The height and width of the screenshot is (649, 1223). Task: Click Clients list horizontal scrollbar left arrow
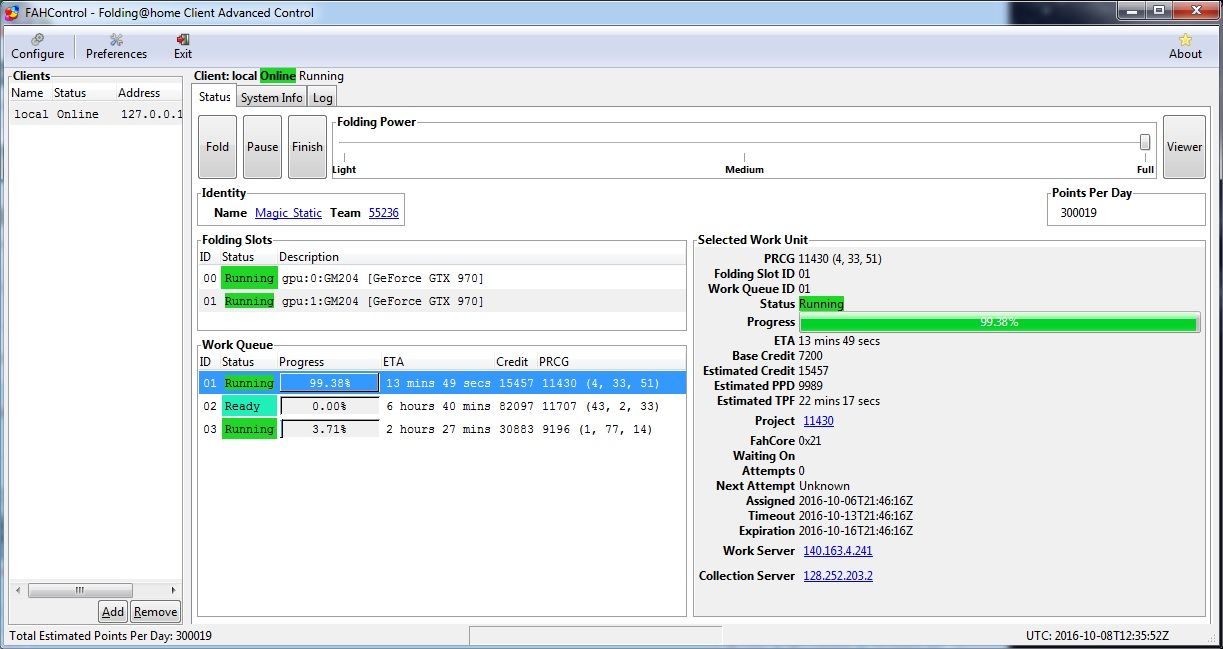tap(19, 590)
